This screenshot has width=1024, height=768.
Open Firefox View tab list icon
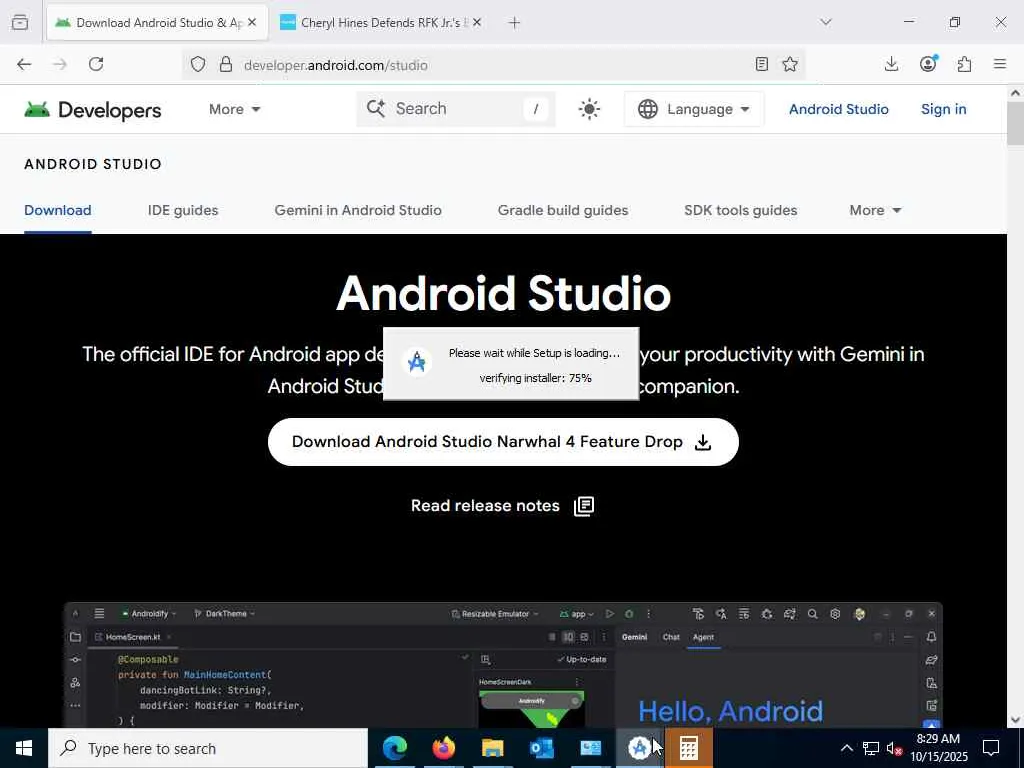pyautogui.click(x=20, y=23)
